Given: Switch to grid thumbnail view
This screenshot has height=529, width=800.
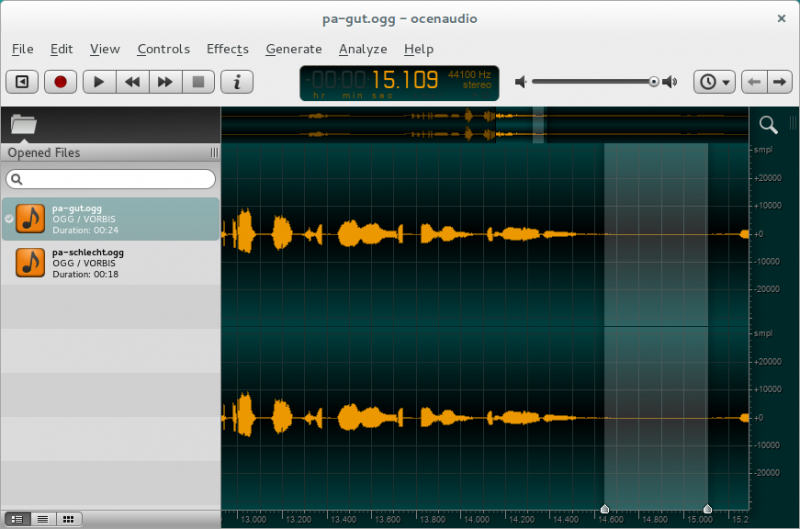Looking at the screenshot, I should click(68, 519).
